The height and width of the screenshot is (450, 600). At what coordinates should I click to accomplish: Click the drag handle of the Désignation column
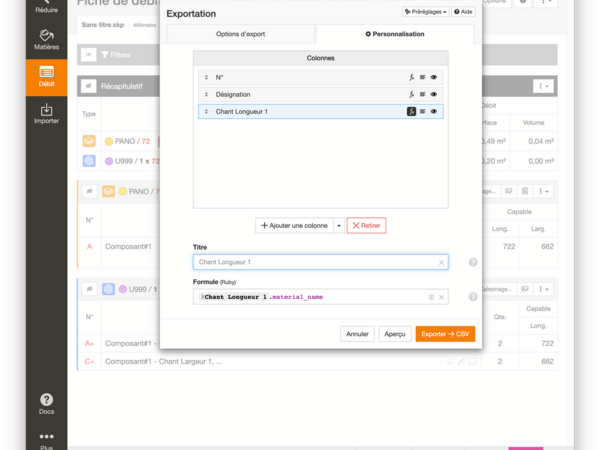click(x=206, y=94)
